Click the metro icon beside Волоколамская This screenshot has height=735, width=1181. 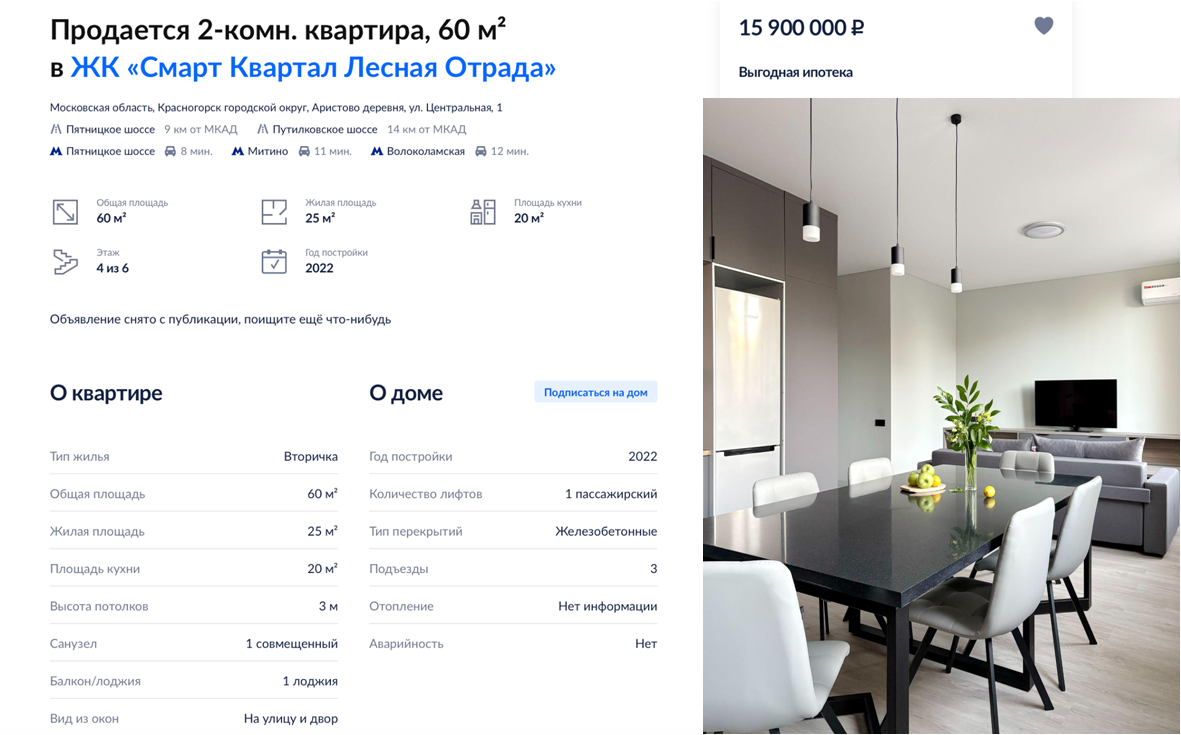click(377, 151)
